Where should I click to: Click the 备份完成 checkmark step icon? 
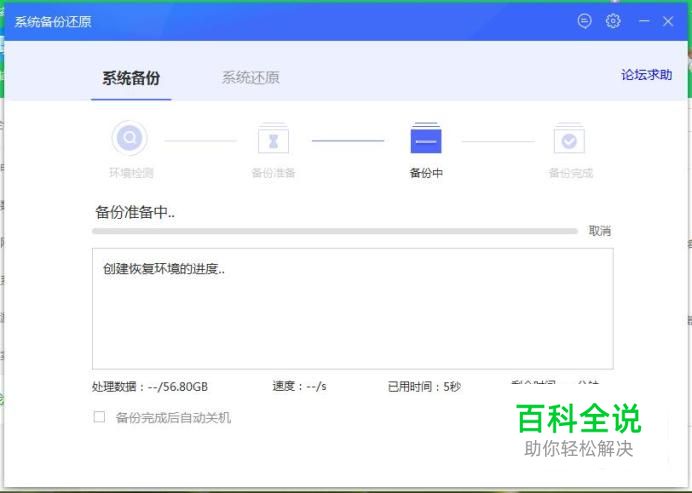[569, 139]
